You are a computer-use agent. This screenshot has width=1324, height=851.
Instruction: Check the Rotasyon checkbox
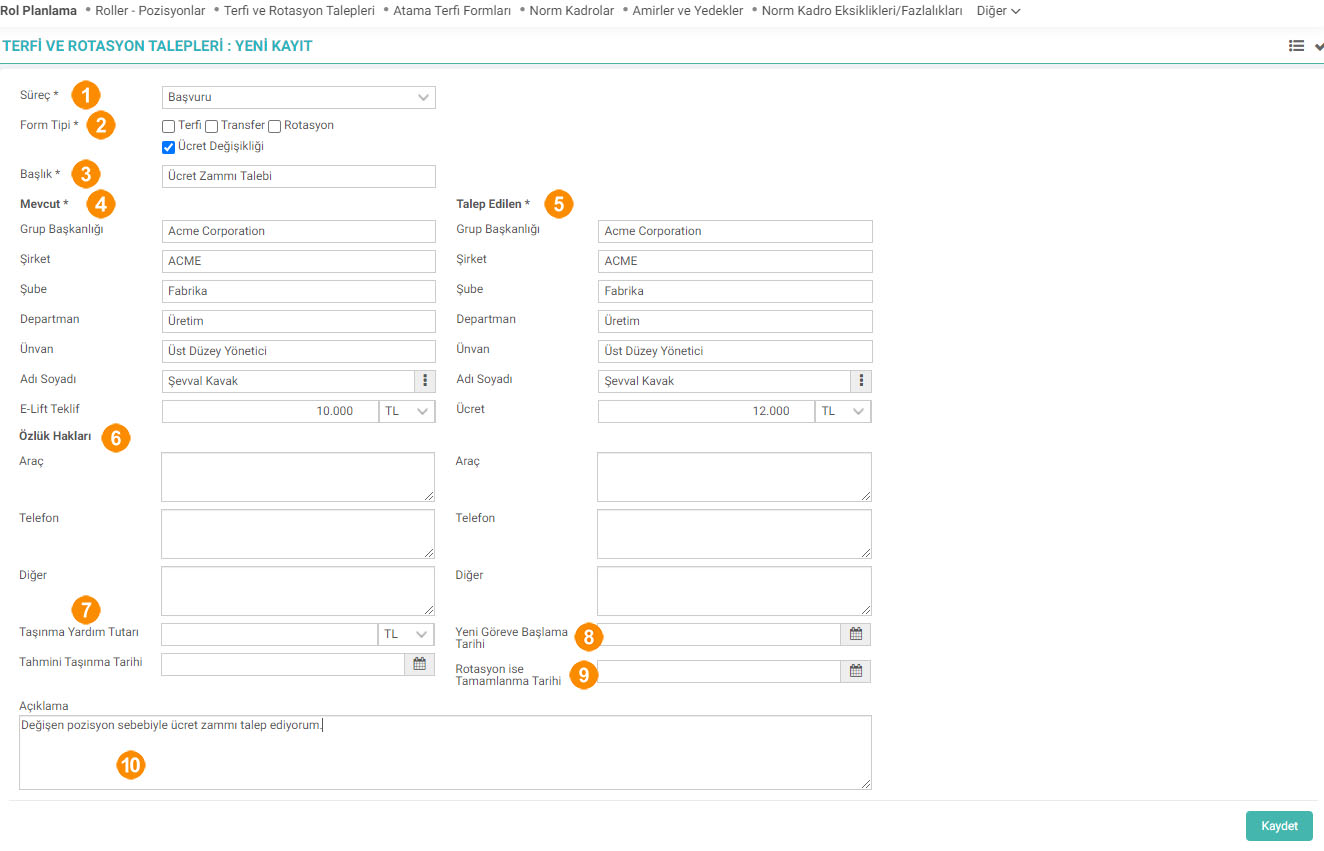click(x=275, y=127)
